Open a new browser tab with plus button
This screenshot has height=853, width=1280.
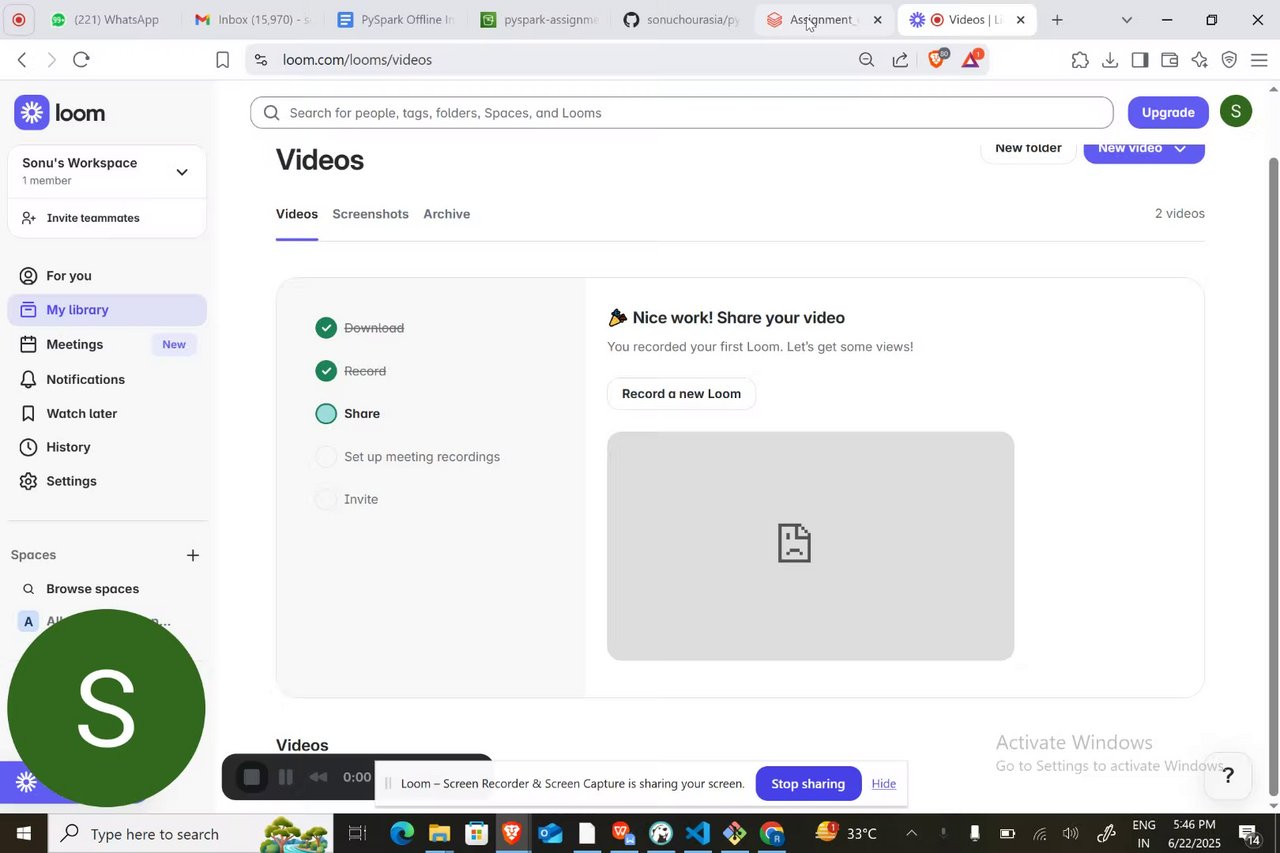click(x=1057, y=19)
